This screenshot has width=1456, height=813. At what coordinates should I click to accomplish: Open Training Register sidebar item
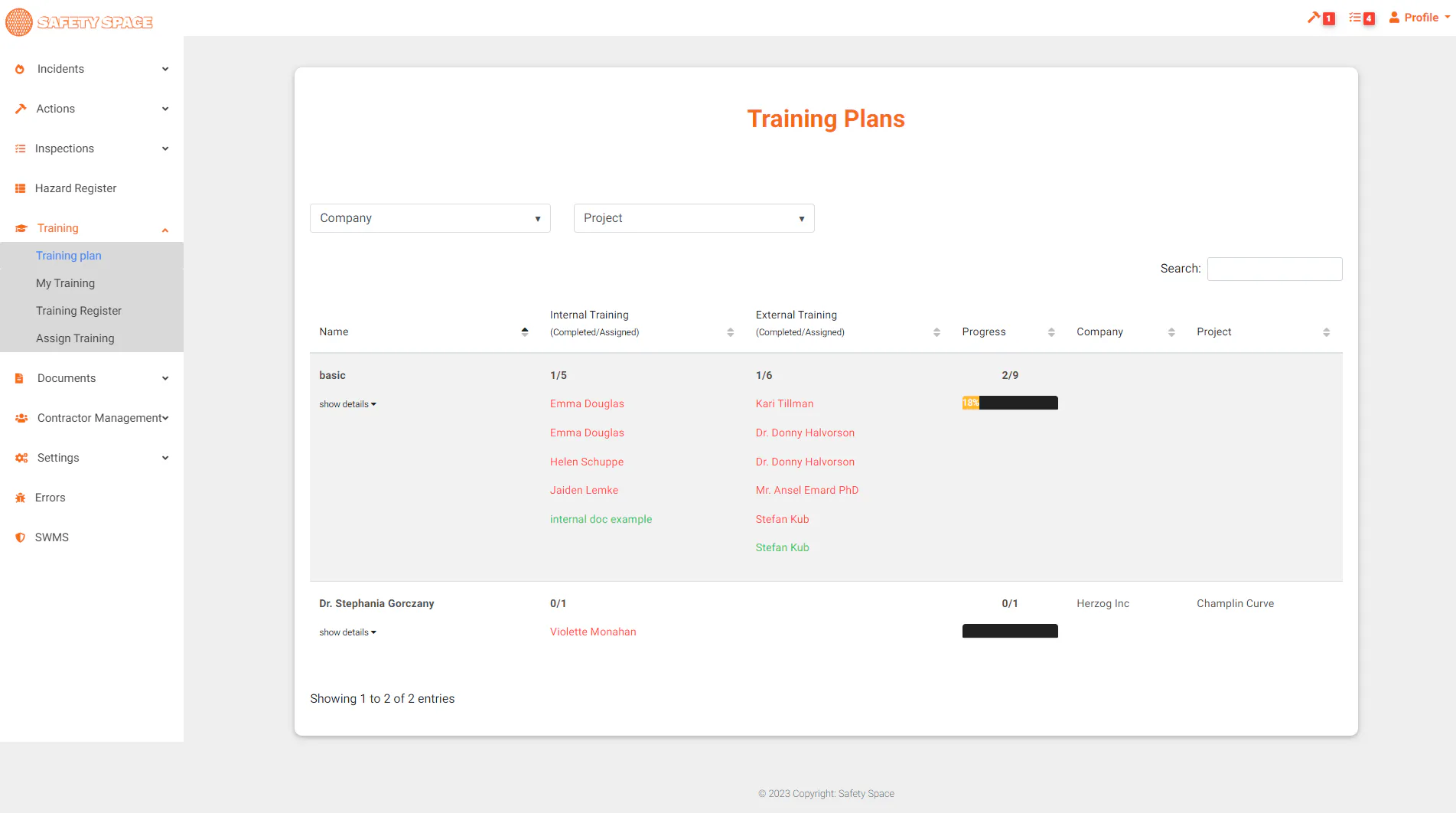79,311
